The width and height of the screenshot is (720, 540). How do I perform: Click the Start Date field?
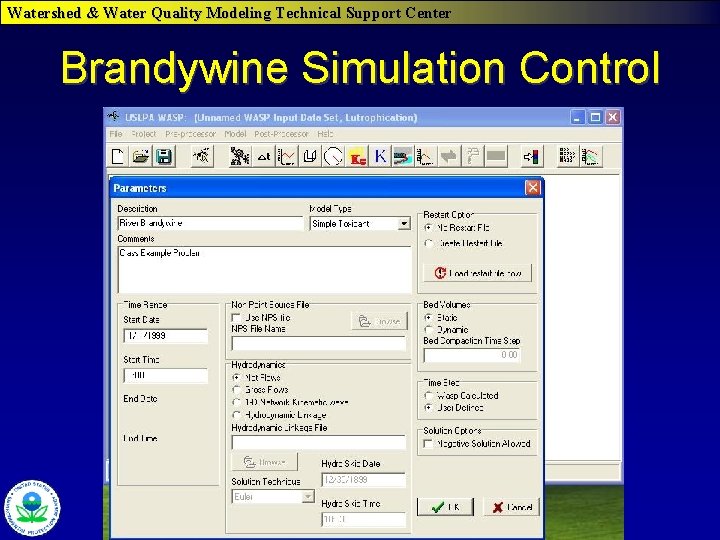pyautogui.click(x=165, y=336)
